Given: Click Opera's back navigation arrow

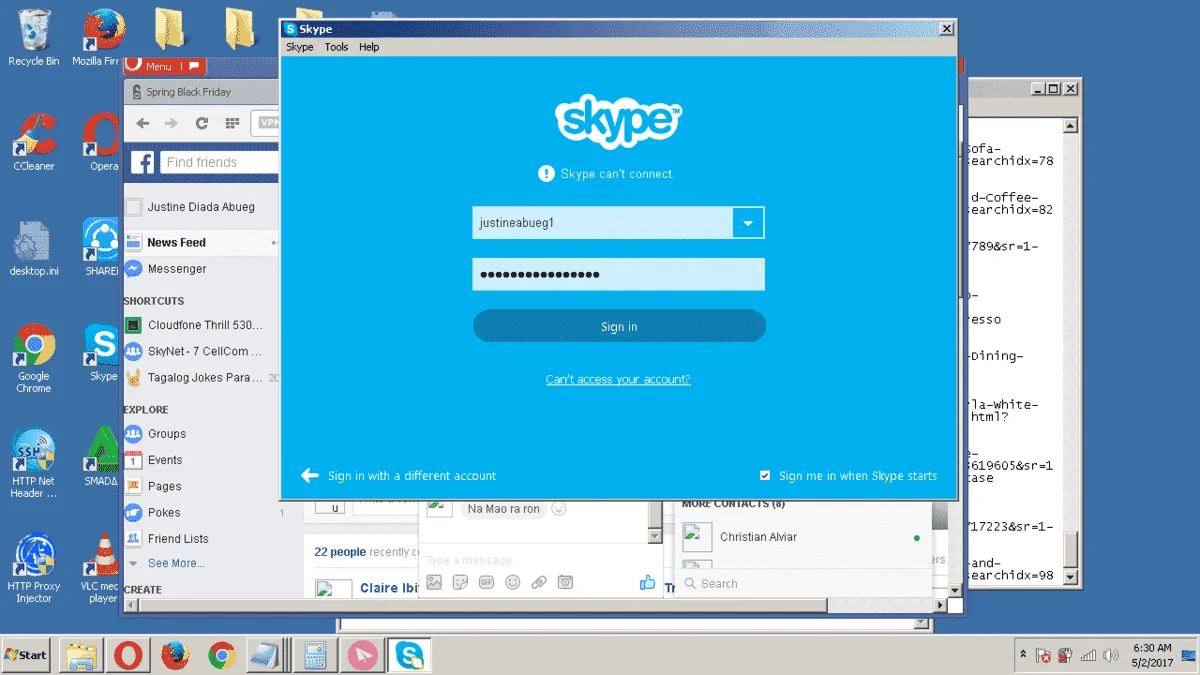Looking at the screenshot, I should point(143,123).
